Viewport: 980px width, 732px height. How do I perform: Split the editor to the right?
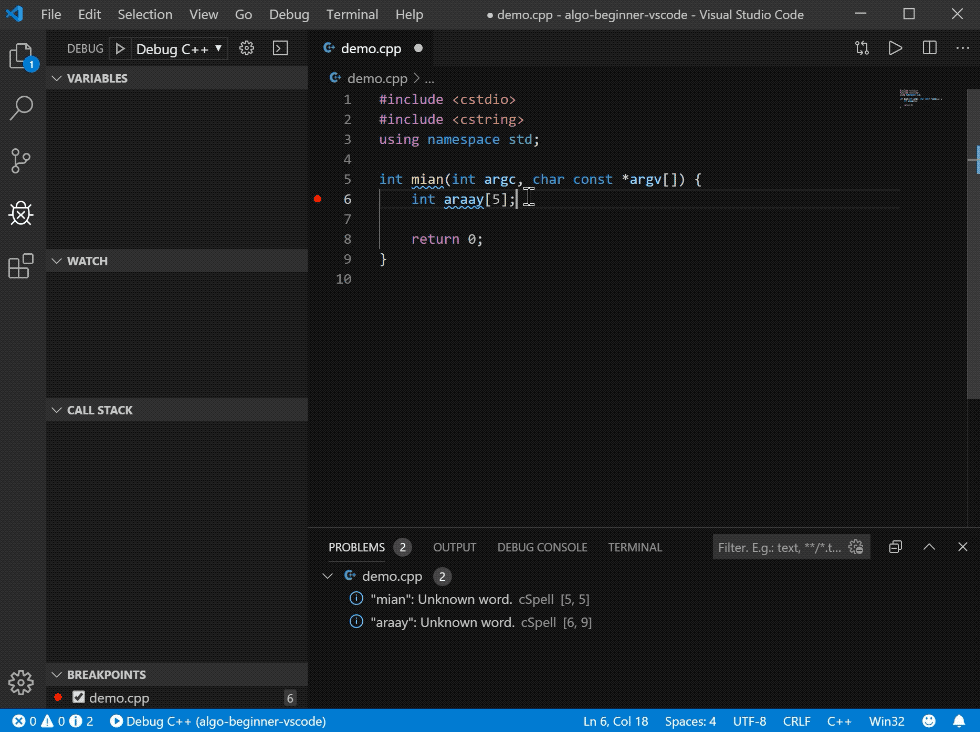pos(930,48)
